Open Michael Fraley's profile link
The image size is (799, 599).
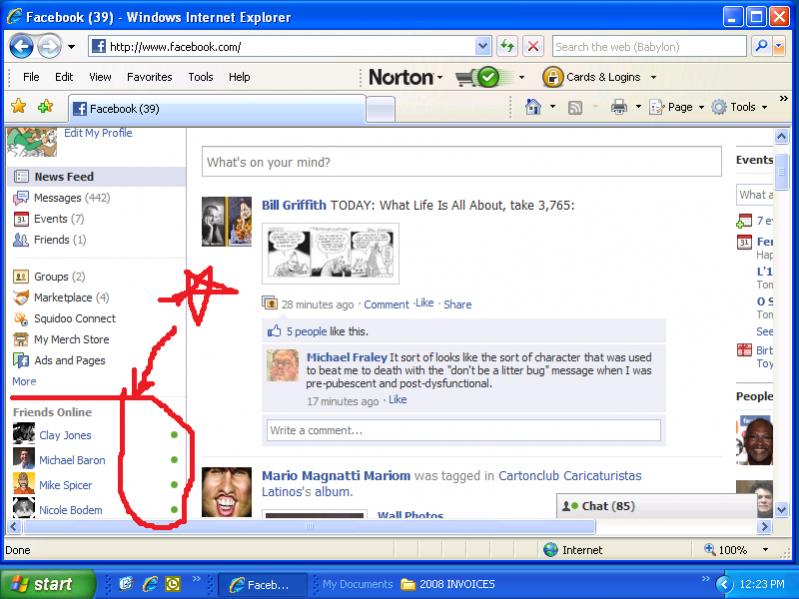[347, 357]
